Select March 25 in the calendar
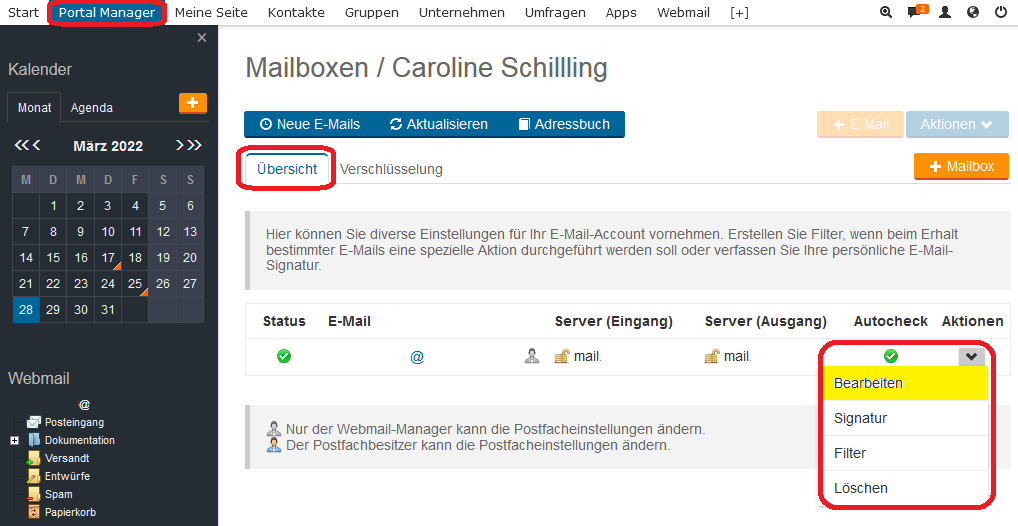Screen dimensions: 1018x526 click(135, 284)
